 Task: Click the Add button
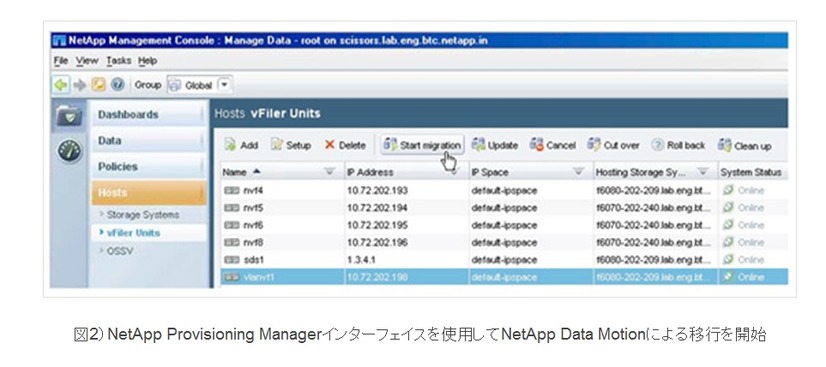241,145
